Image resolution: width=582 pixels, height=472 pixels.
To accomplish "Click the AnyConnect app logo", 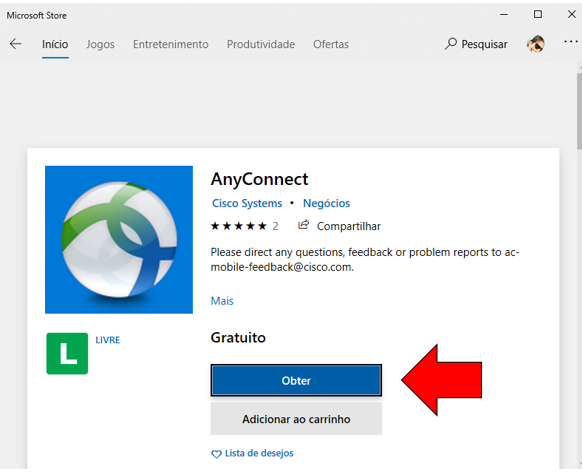I will [x=119, y=240].
